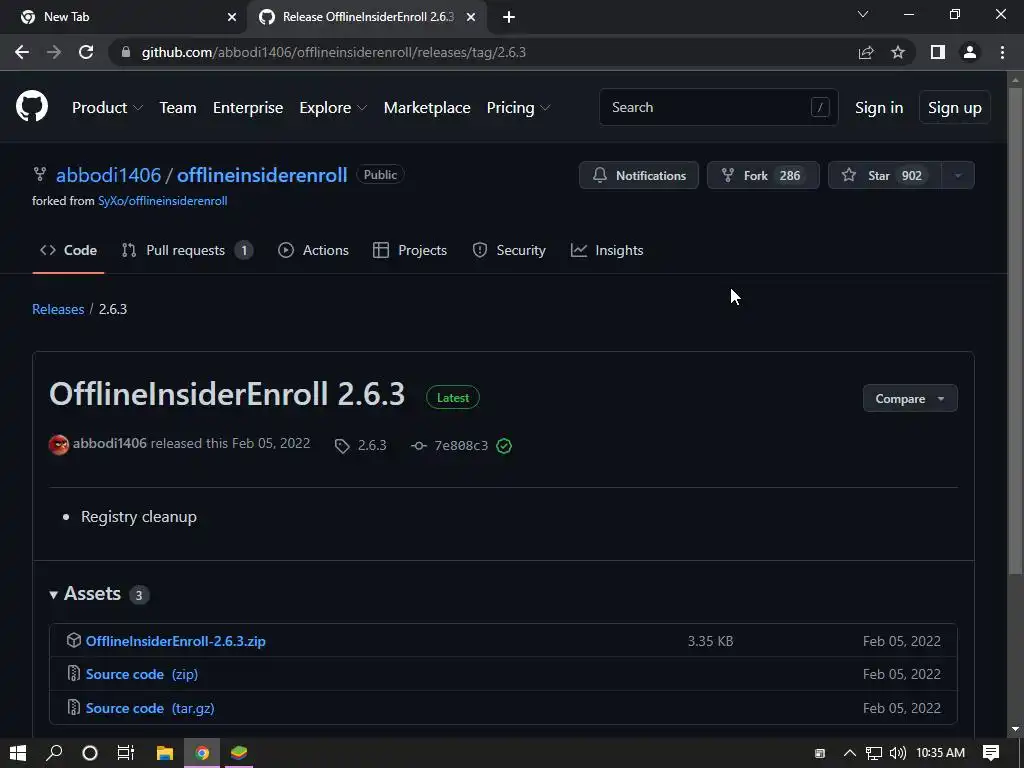Download OfflineInsiderEnroll-2.6.3.zip
This screenshot has height=768, width=1024.
[176, 641]
